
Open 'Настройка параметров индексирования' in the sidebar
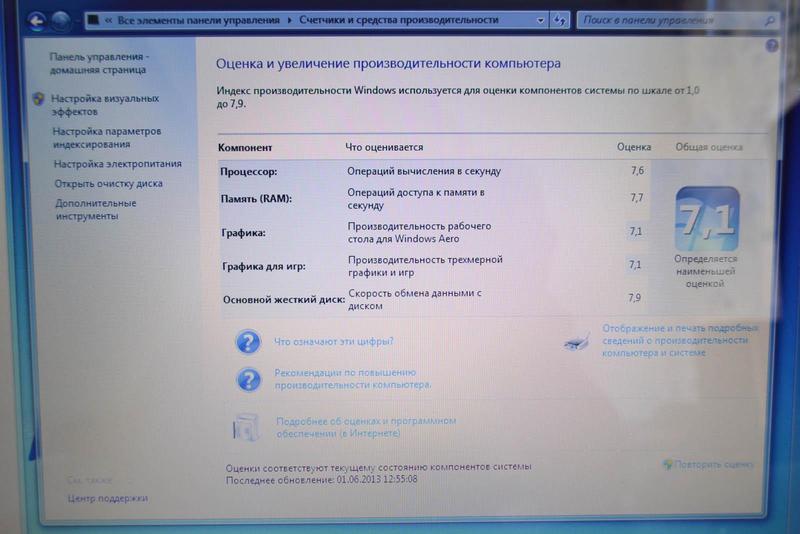point(106,138)
